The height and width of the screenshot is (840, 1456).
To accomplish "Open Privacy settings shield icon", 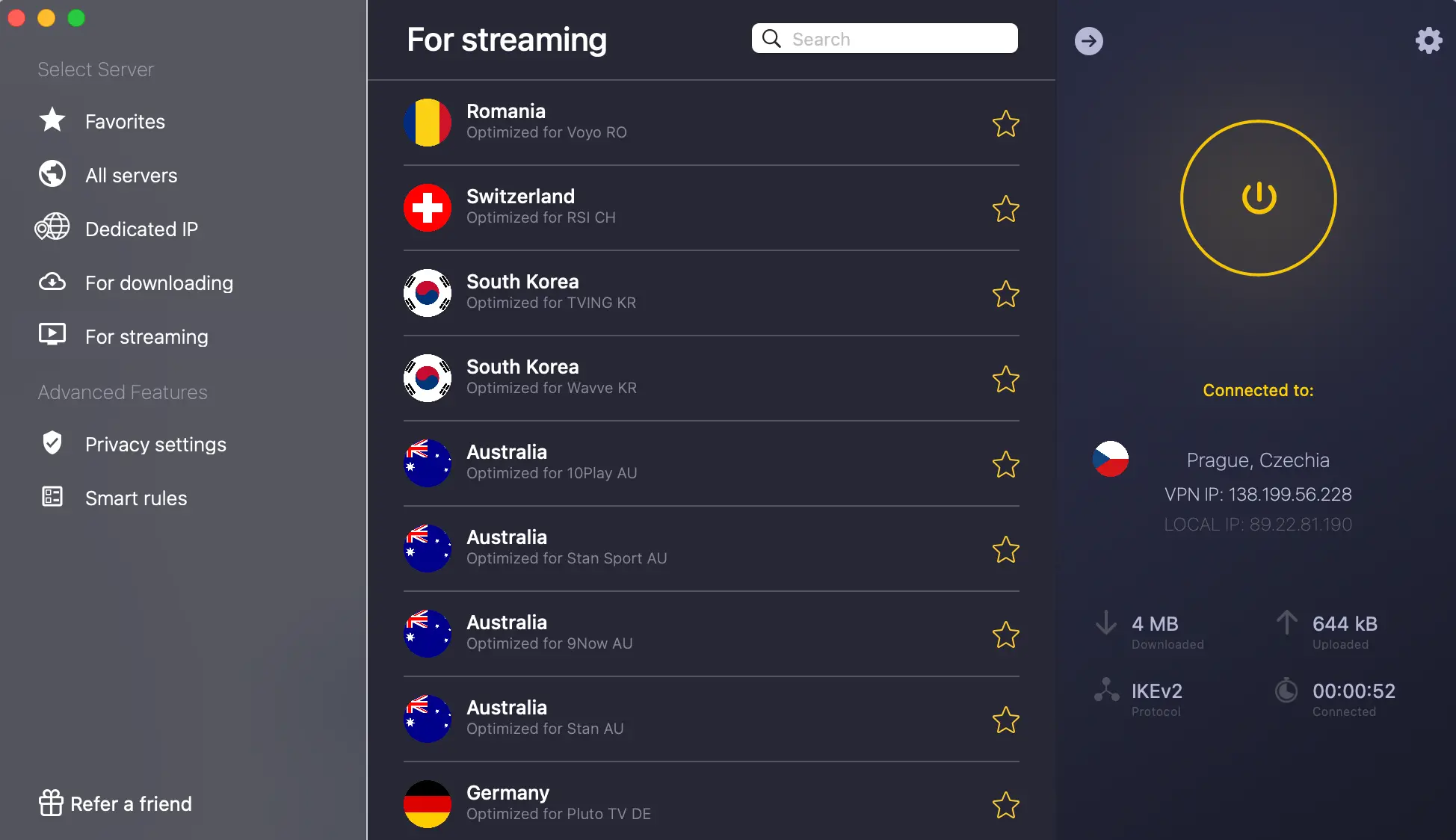I will 52,443.
